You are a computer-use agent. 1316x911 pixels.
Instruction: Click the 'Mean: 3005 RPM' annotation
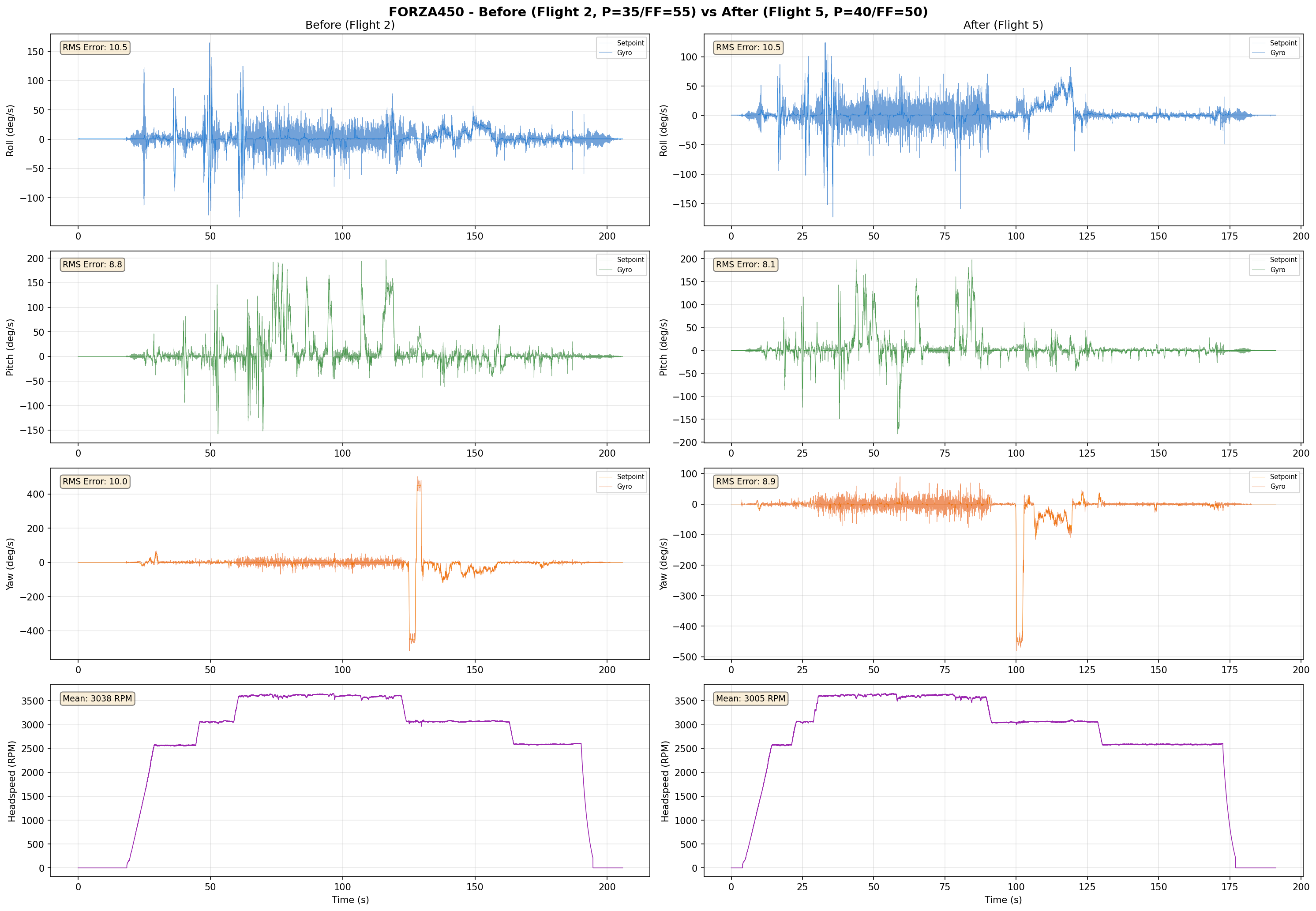pyautogui.click(x=750, y=698)
